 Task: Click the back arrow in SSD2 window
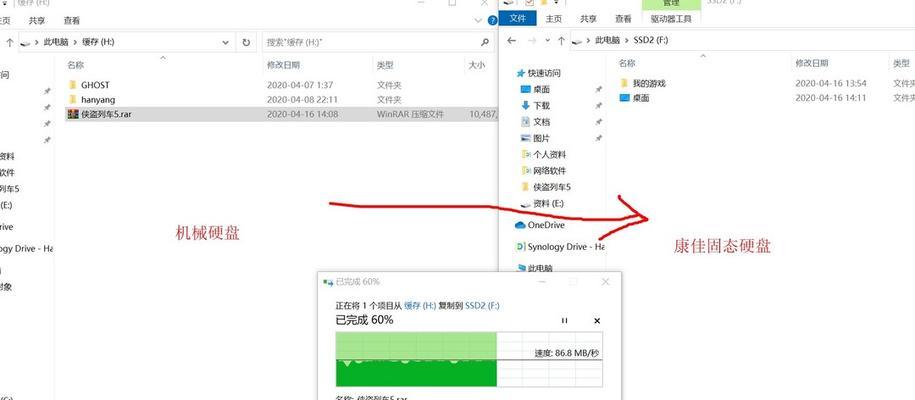pyautogui.click(x=512, y=40)
